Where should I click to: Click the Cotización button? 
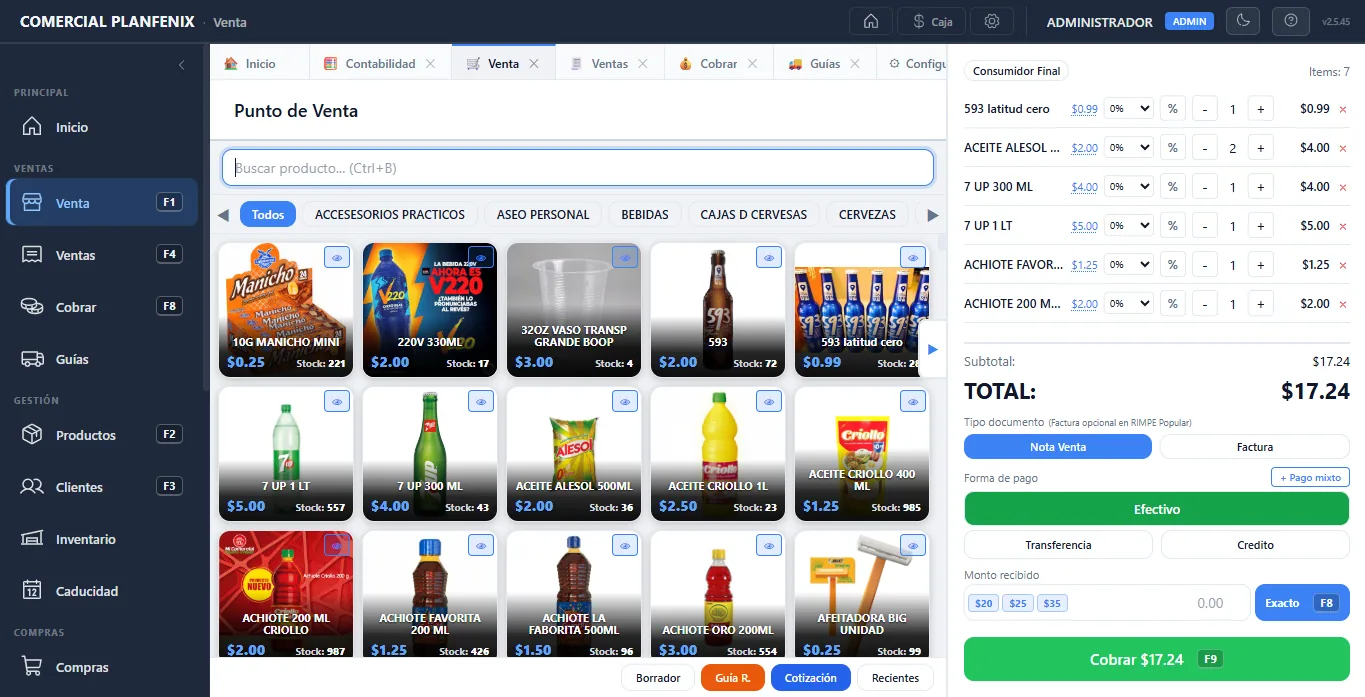click(x=810, y=678)
